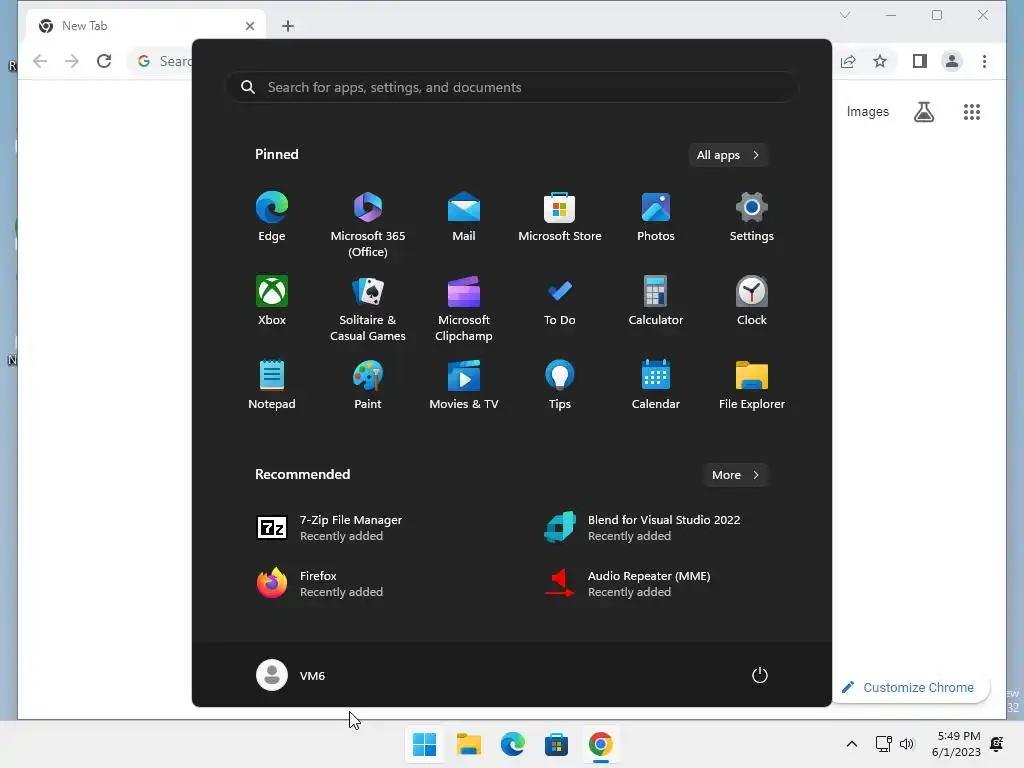This screenshot has width=1024, height=768.
Task: Open the To Do app
Action: click(x=560, y=301)
